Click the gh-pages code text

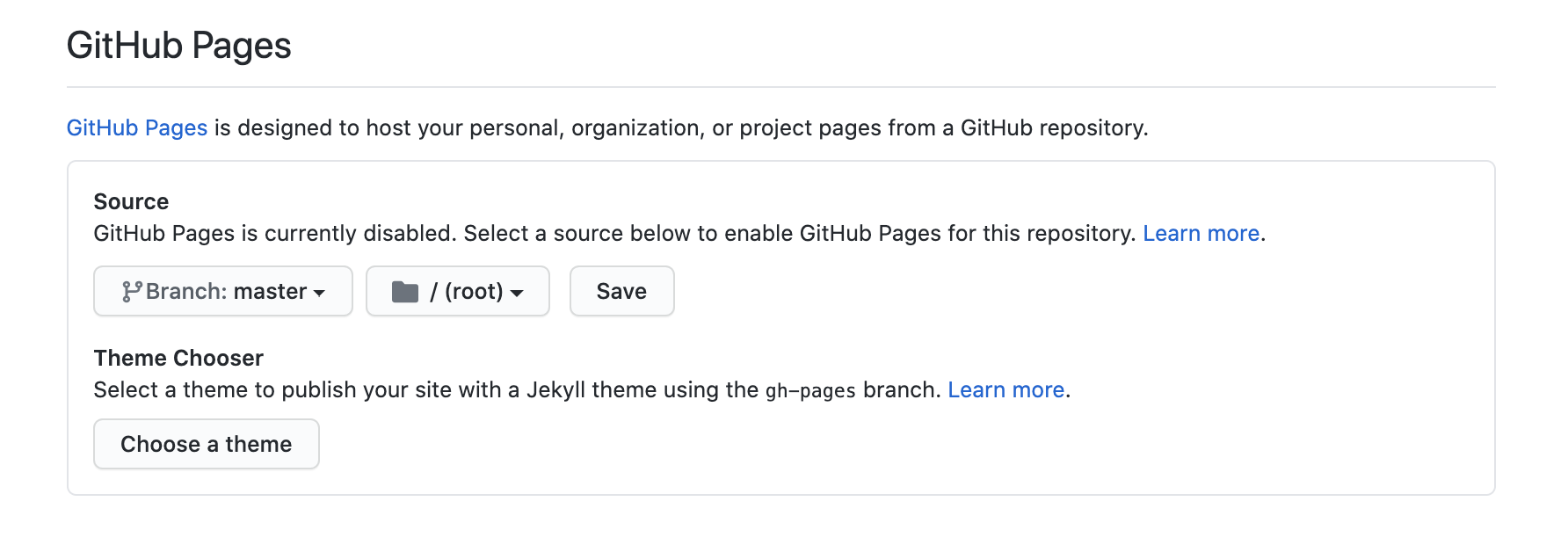coord(809,391)
